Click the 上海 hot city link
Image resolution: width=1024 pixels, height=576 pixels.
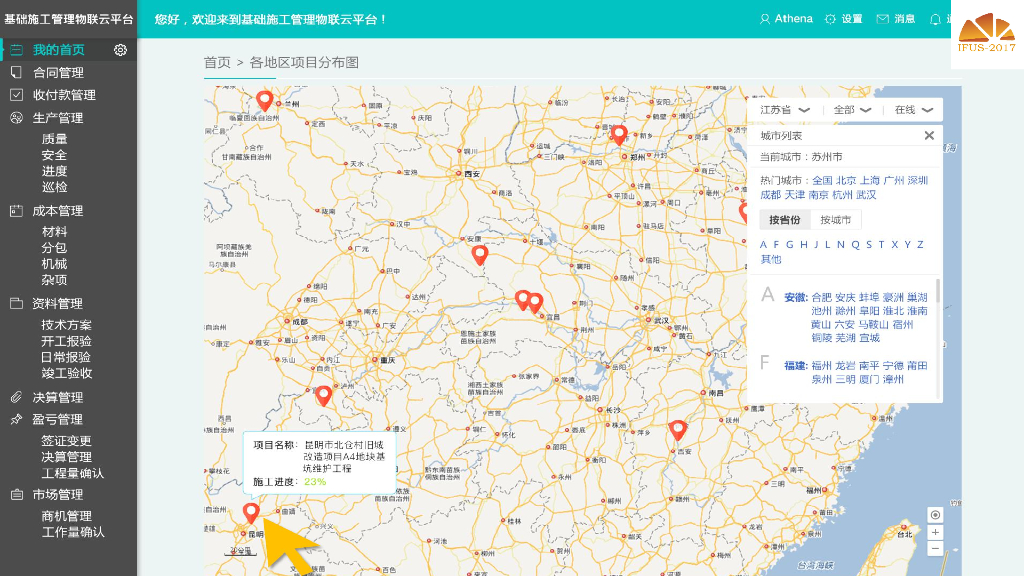(x=870, y=181)
